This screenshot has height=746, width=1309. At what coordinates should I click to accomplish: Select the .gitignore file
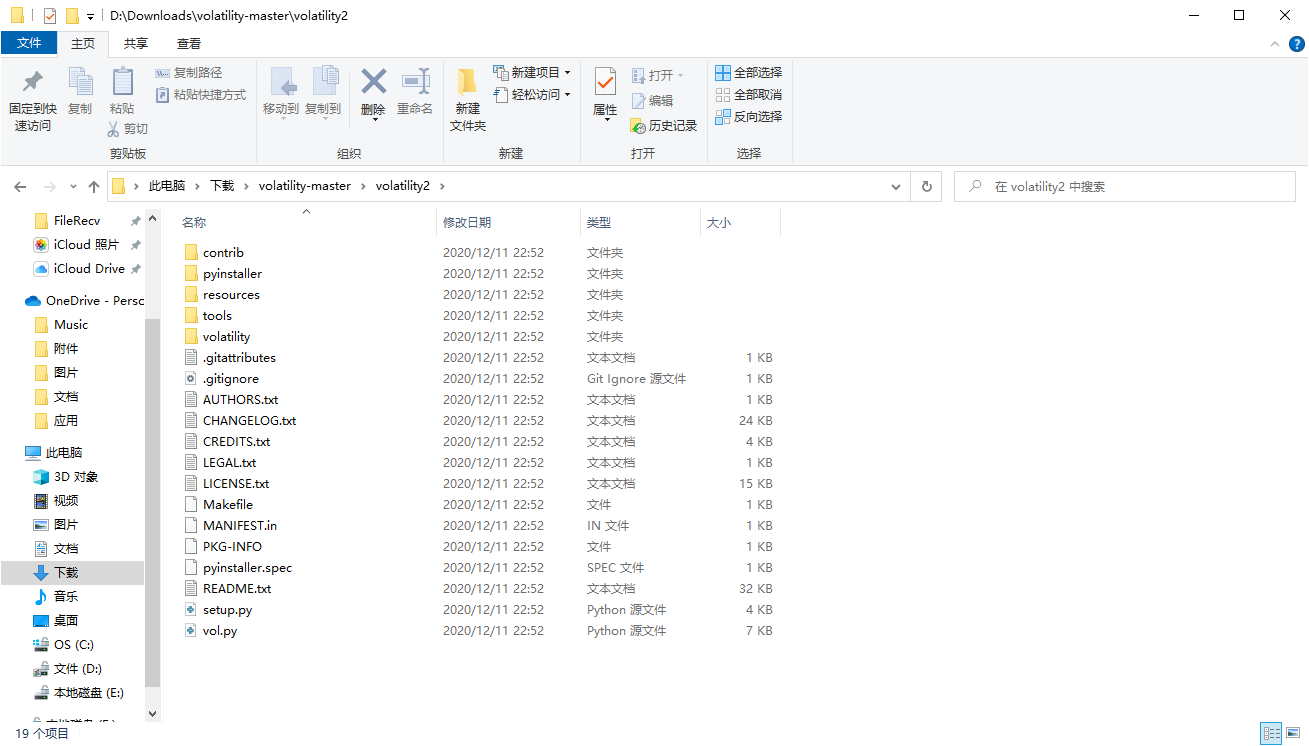click(230, 379)
